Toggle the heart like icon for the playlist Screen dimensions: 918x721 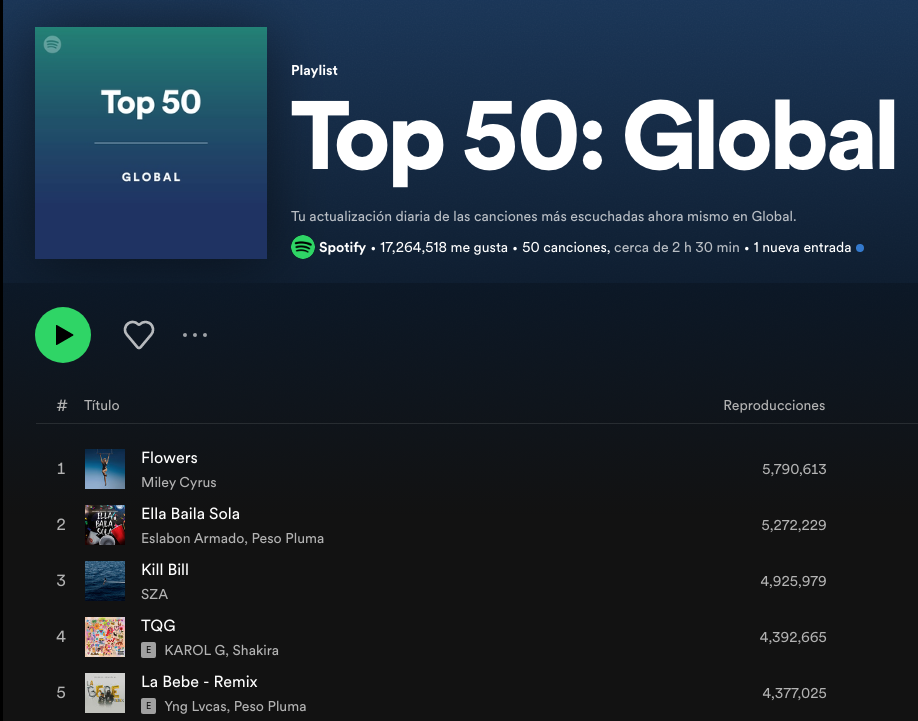coord(139,335)
